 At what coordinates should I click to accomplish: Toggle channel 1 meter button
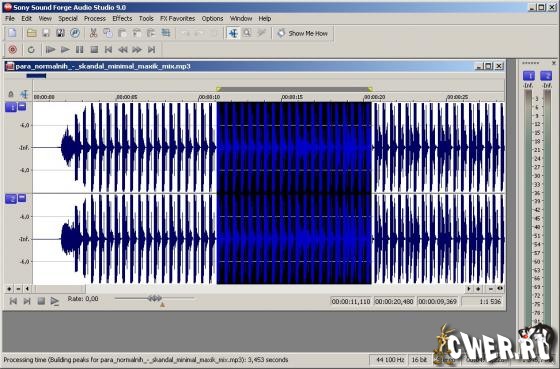[x=529, y=75]
